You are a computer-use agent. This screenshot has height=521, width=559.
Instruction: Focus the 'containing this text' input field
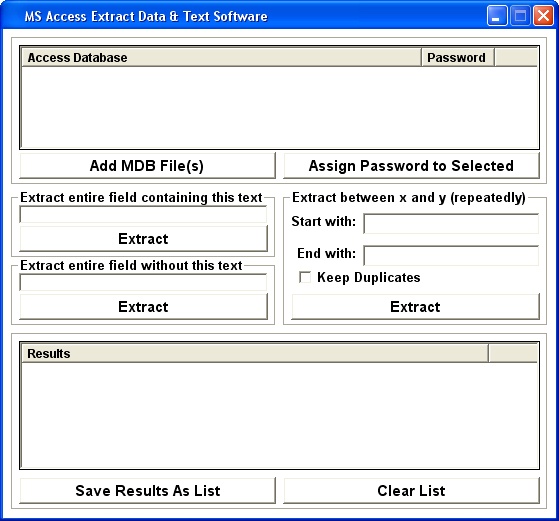[x=143, y=215]
